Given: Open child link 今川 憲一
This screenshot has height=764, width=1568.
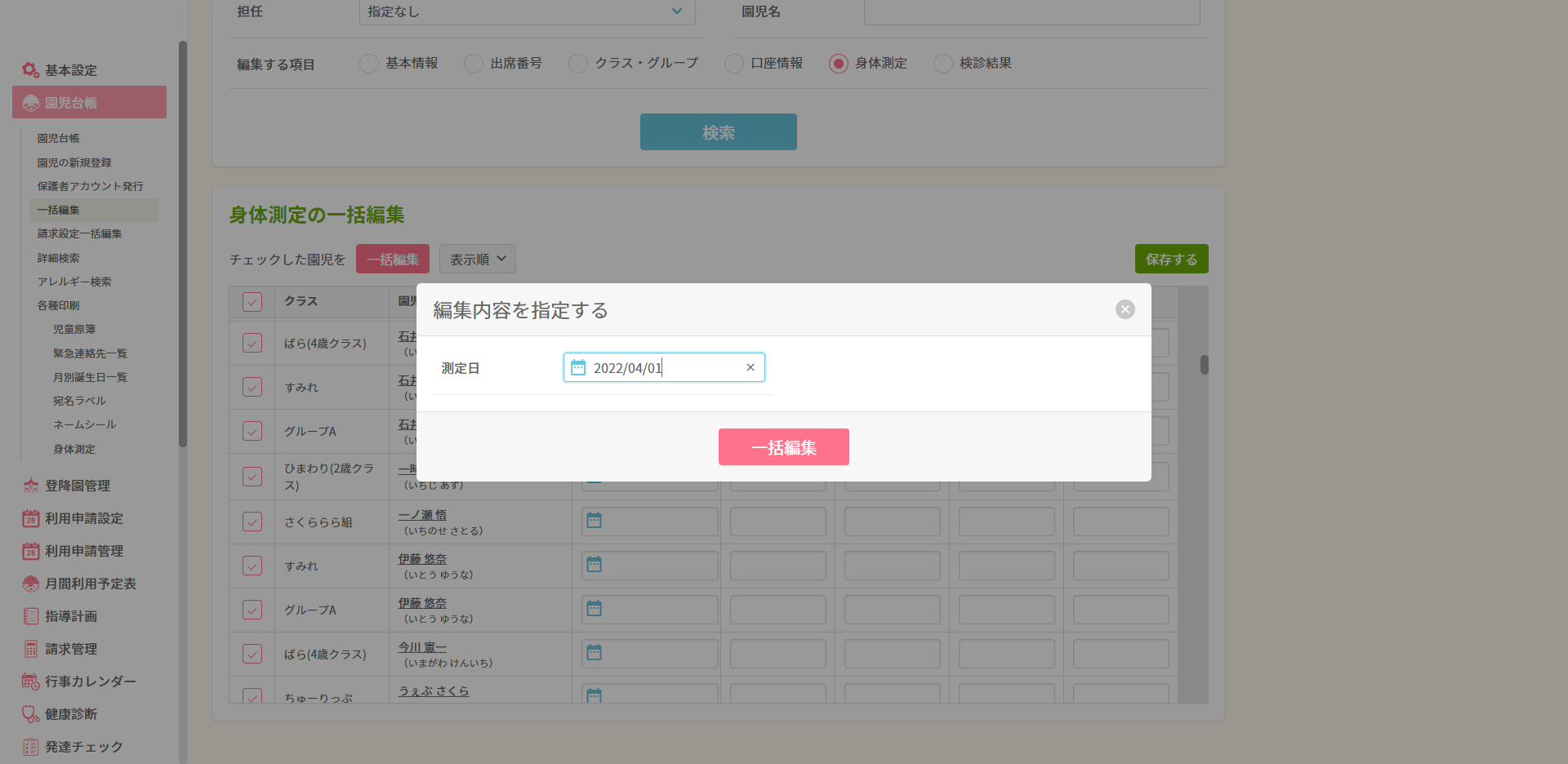Looking at the screenshot, I should click(x=422, y=647).
